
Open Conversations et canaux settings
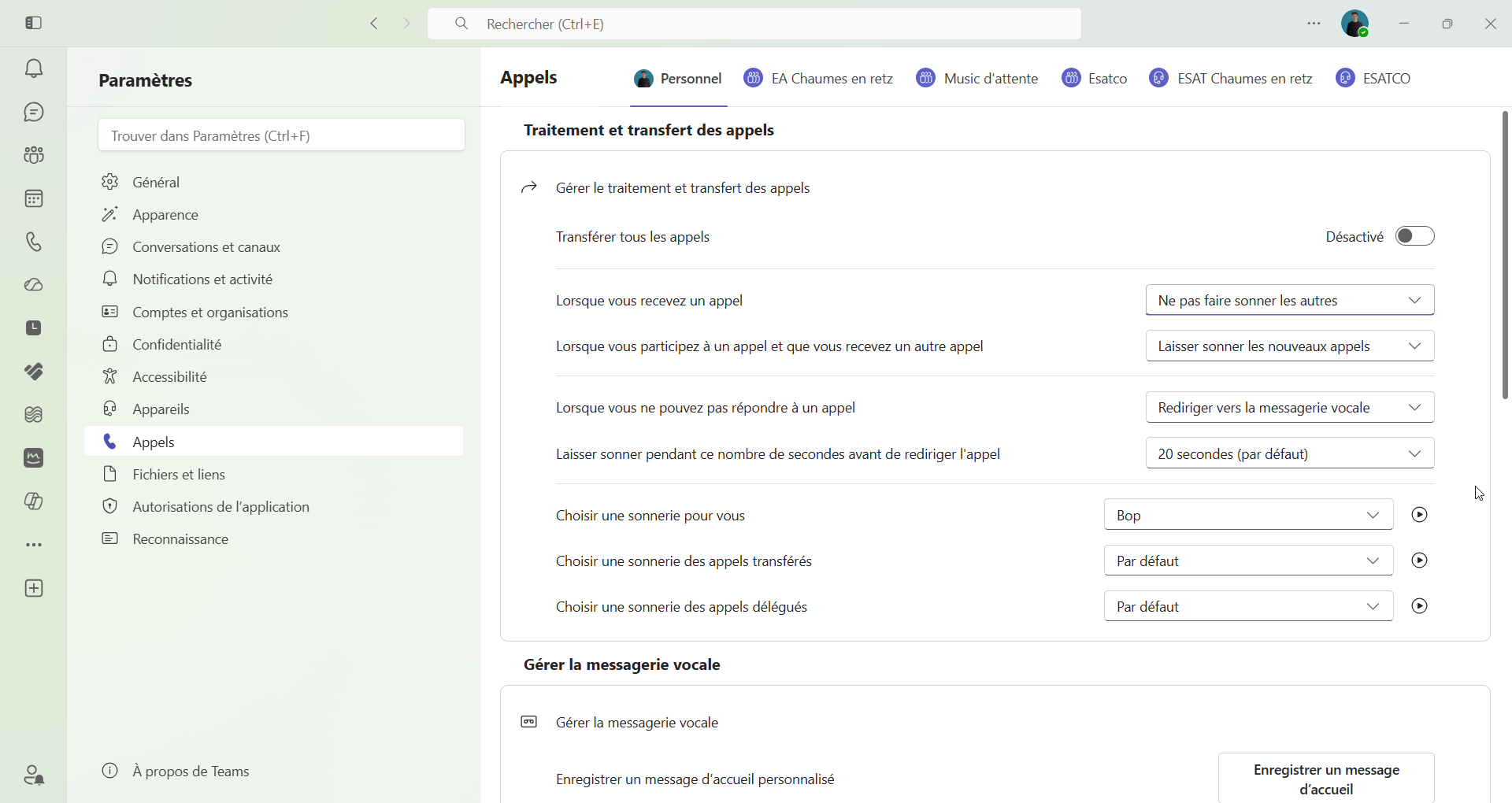pyautogui.click(x=274, y=246)
